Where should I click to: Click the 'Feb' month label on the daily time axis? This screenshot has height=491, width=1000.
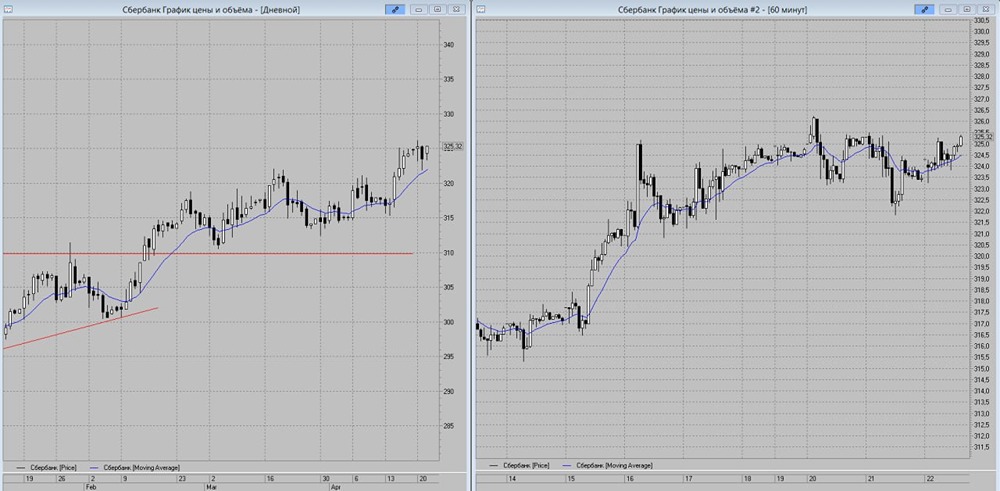pyautogui.click(x=90, y=486)
